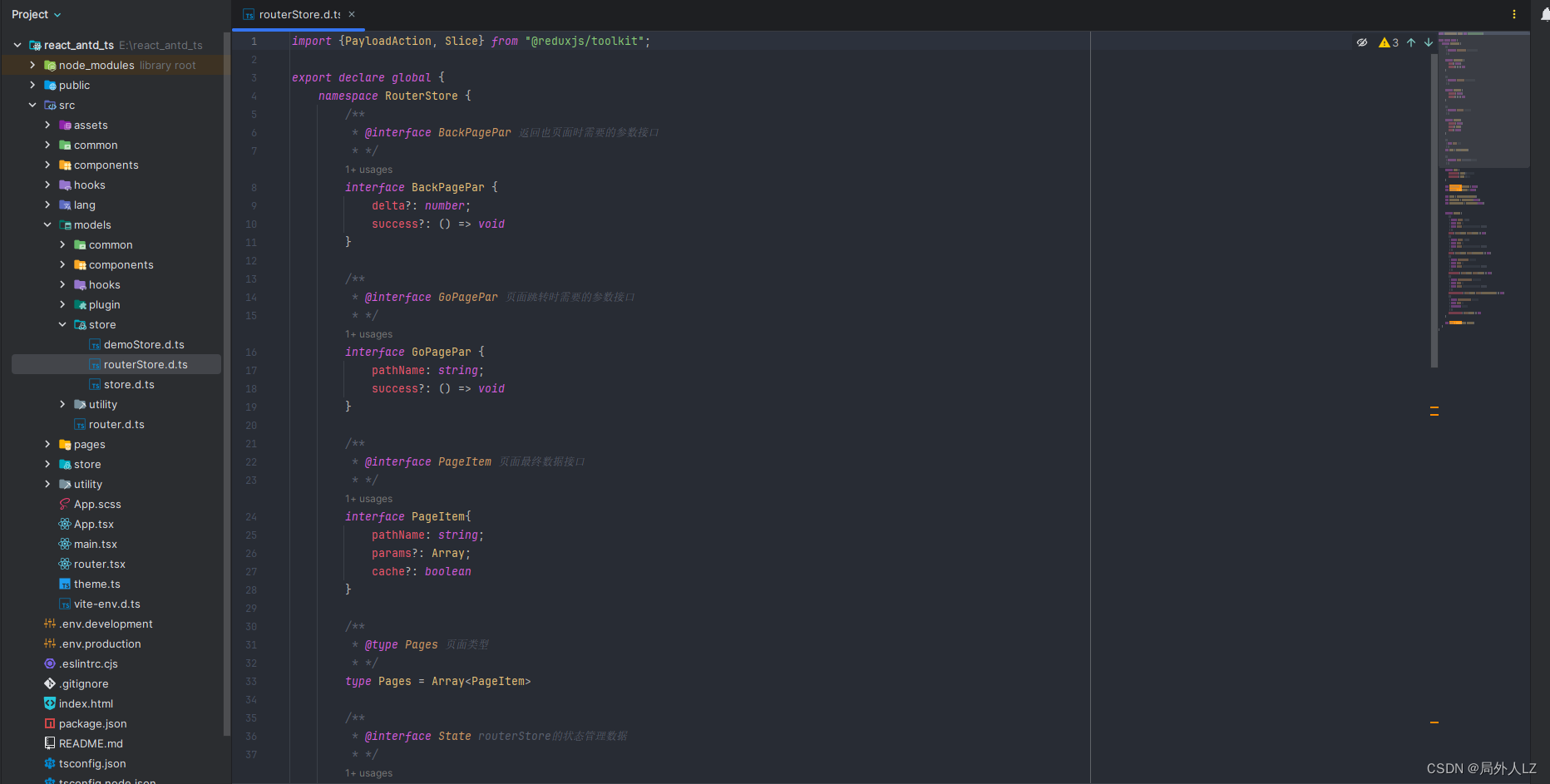
Task: Click line number 16 in the gutter
Action: point(251,353)
